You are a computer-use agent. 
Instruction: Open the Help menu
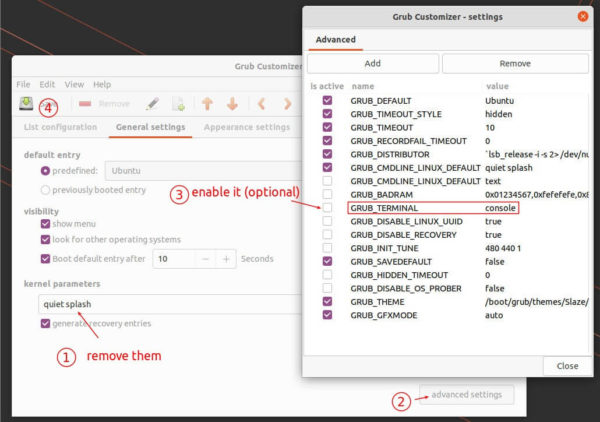(x=102, y=84)
